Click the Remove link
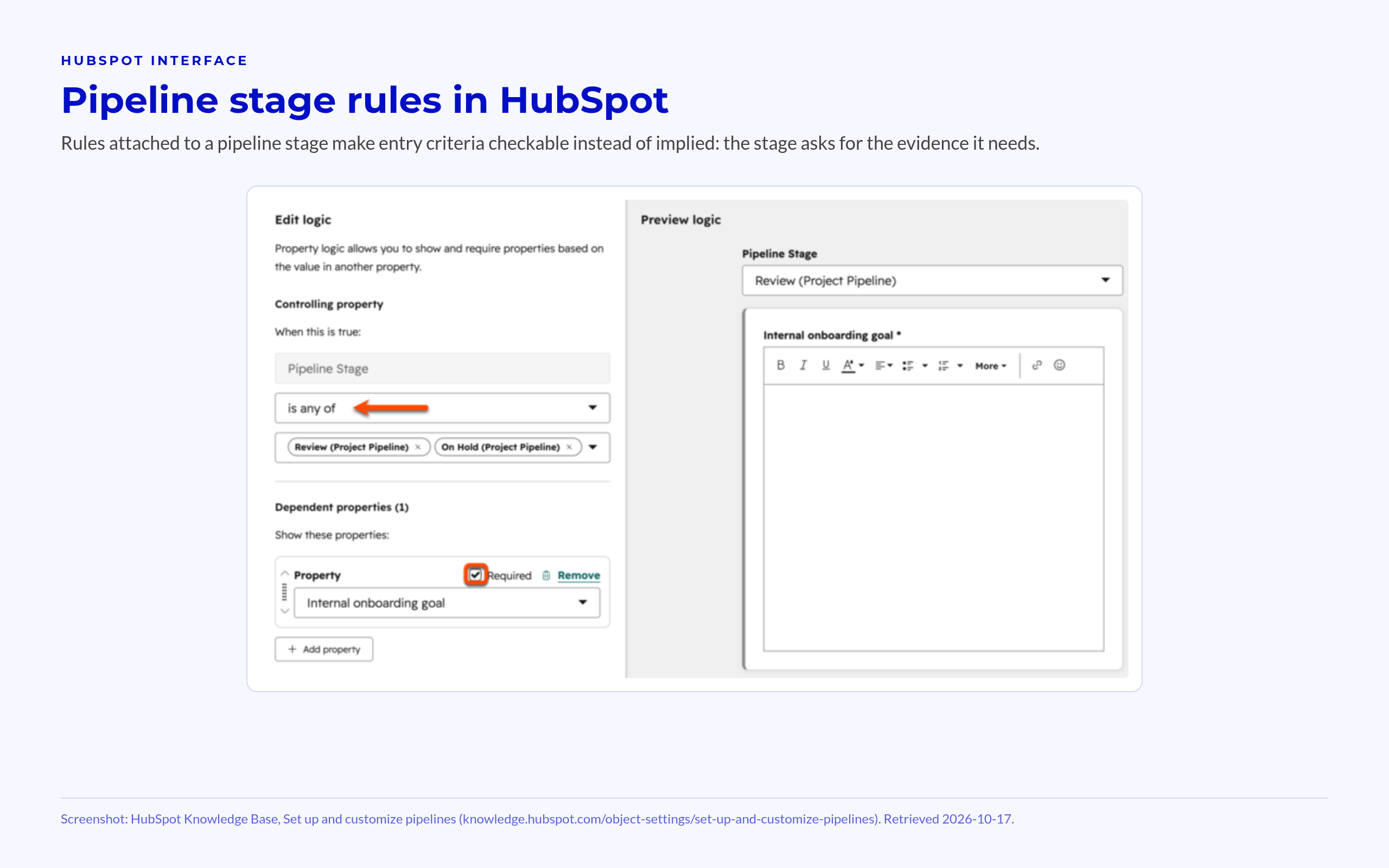Viewport: 1389px width, 868px height. tap(578, 575)
